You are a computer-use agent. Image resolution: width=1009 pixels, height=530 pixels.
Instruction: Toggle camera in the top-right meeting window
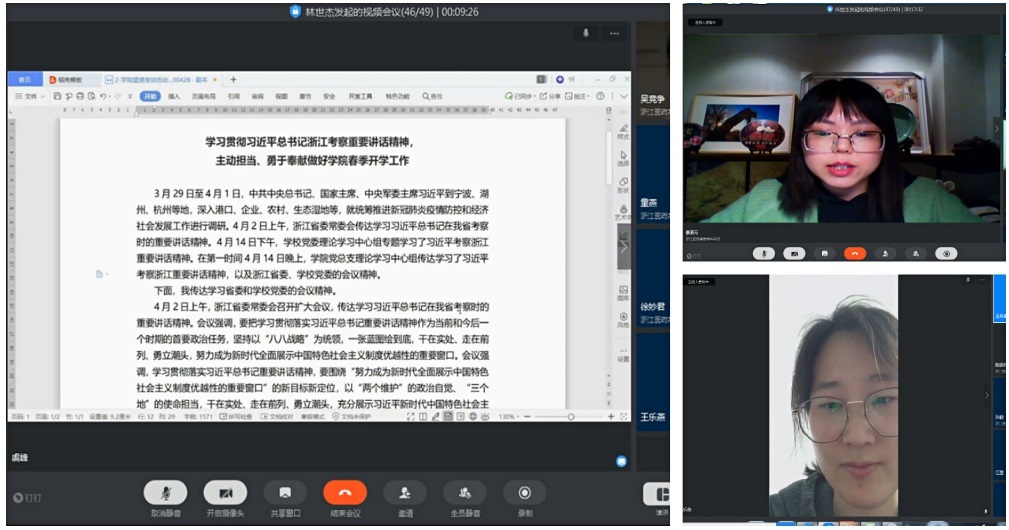click(x=794, y=253)
